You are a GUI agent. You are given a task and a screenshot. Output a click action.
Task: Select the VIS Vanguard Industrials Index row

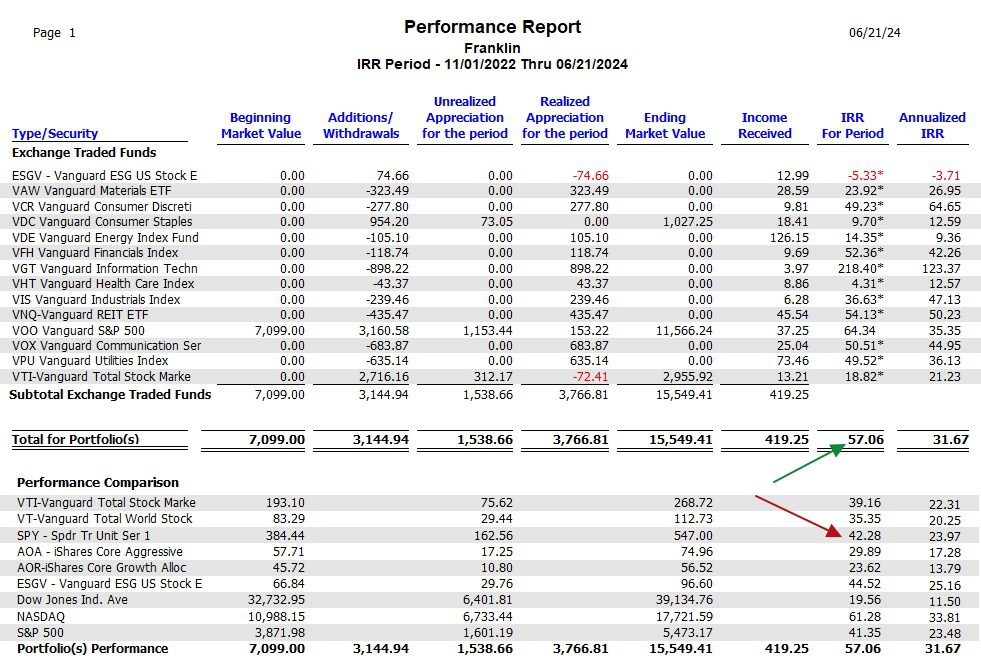490,300
